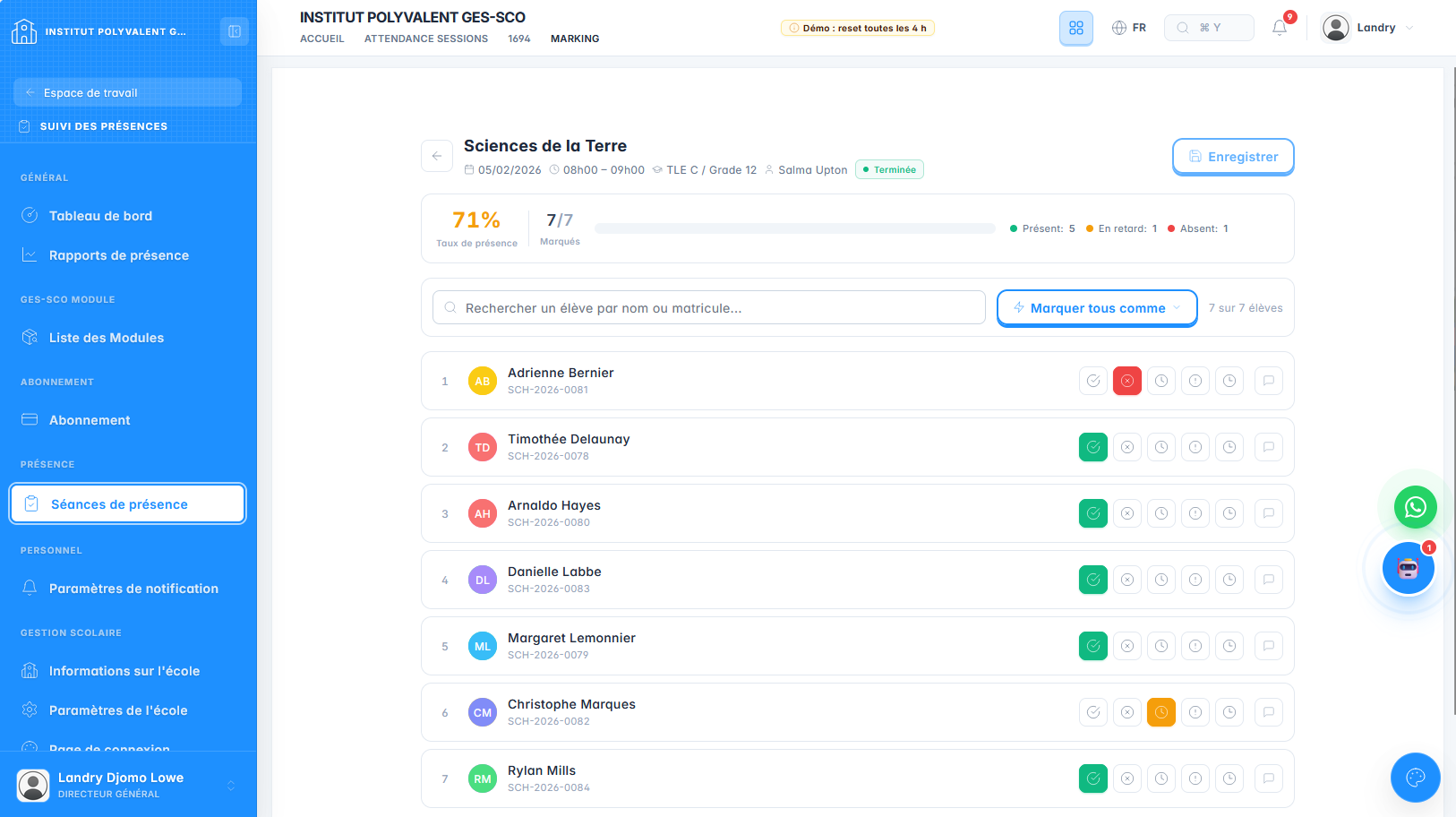Screen dimensions: 1456x817
Task: Expand the Marquer tous comme dropdown
Action: coord(1097,308)
